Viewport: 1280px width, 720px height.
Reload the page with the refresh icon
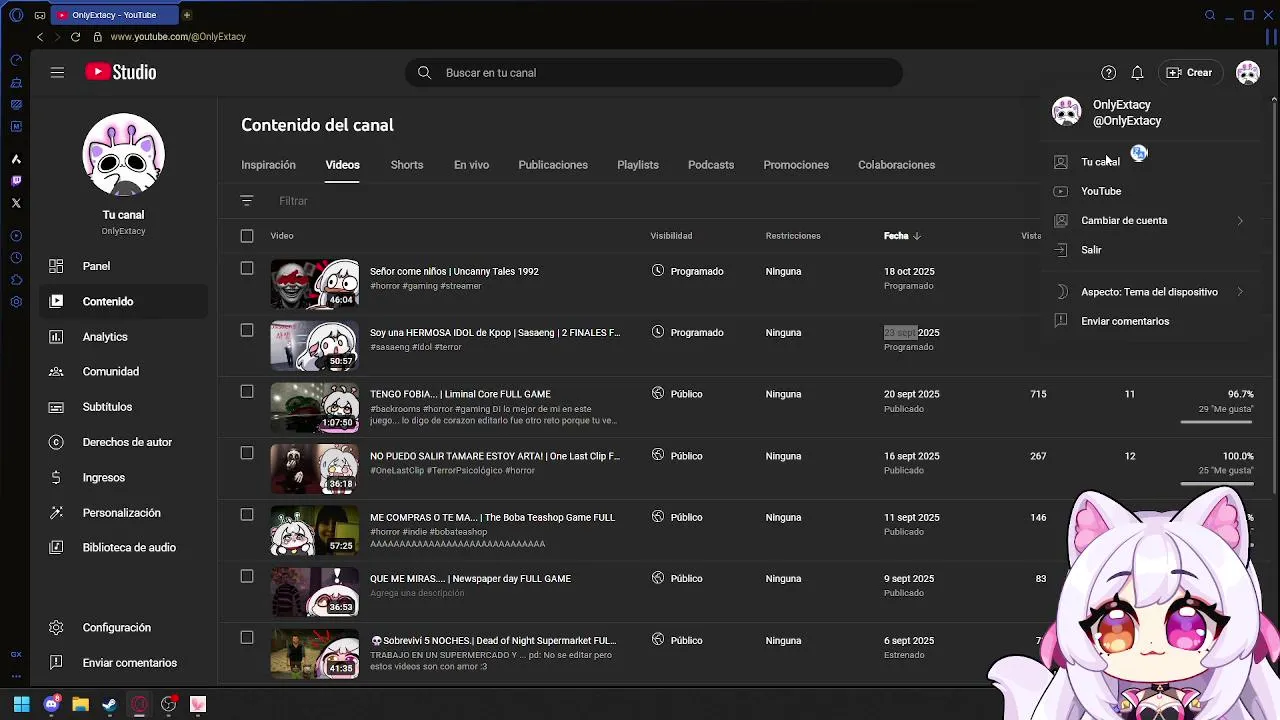click(x=75, y=37)
